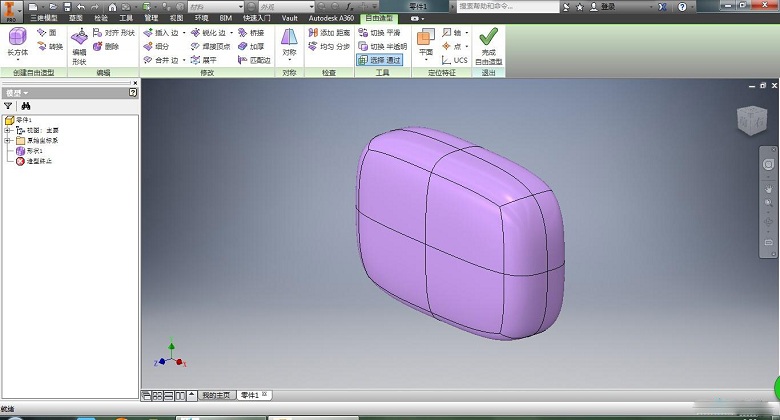
Task: Click the 添加距离 (Add Distance) button
Action: pos(328,32)
